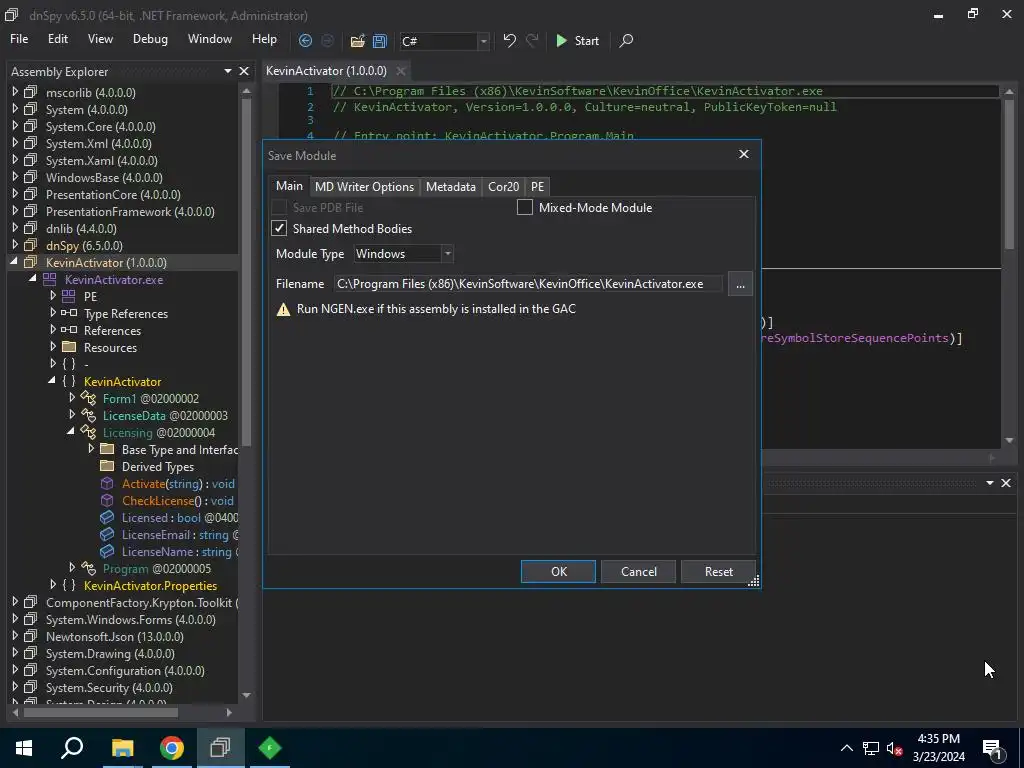Click the Form1 class icon

click(x=88, y=398)
